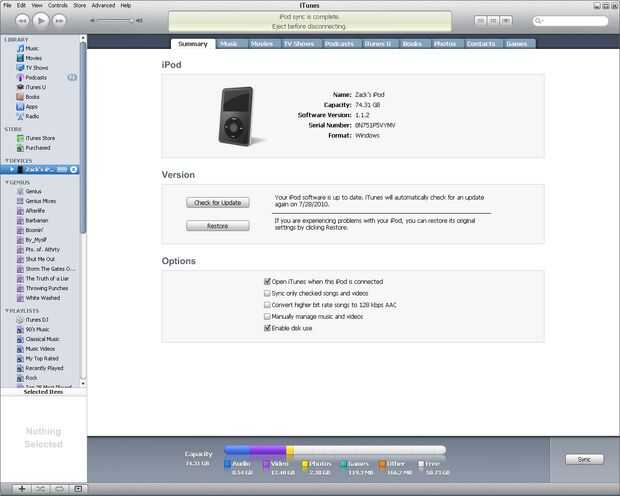Play the current track
Image resolution: width=620 pixels, height=496 pixels.
[x=41, y=20]
